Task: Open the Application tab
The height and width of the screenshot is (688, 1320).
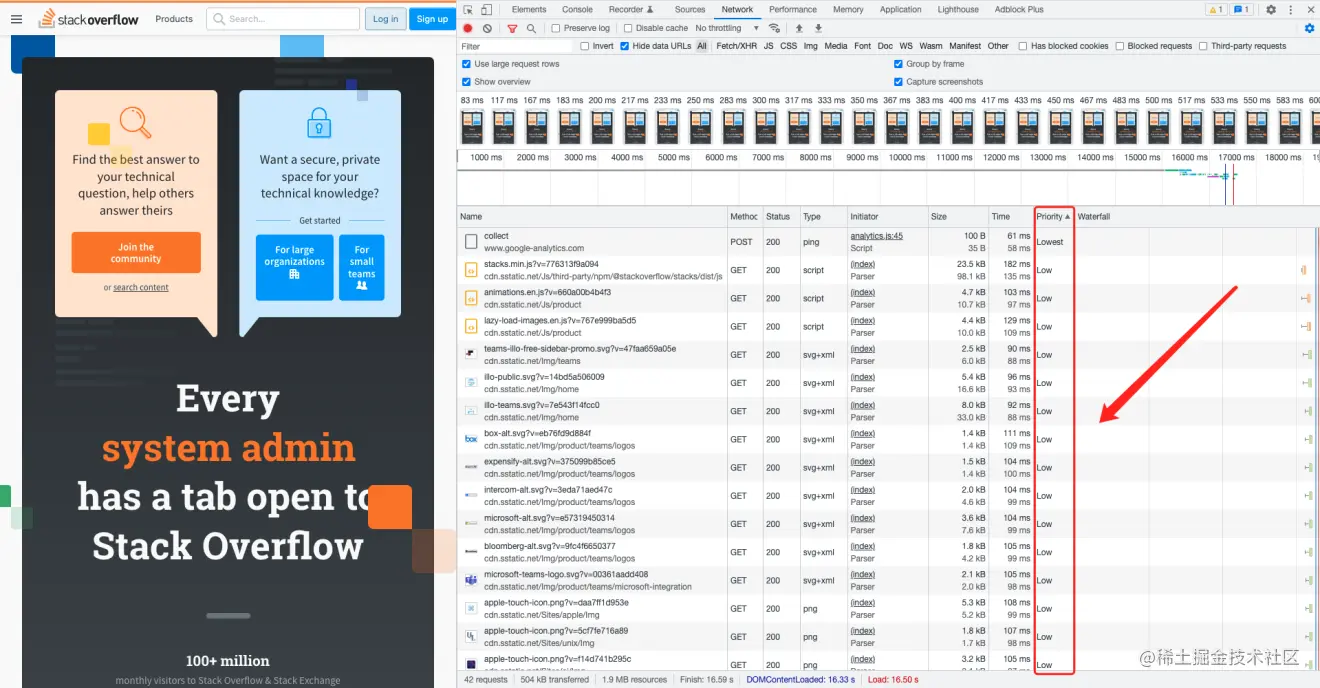Action: coord(901,9)
